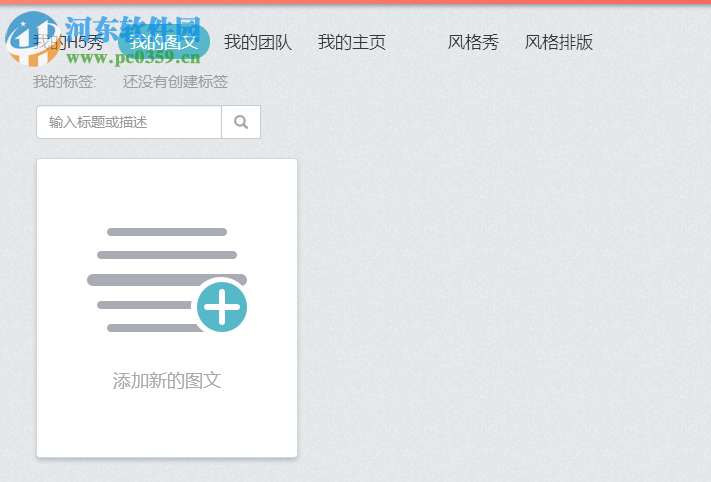711x482 pixels.
Task: Open the 风格秀 tab
Action: click(473, 42)
